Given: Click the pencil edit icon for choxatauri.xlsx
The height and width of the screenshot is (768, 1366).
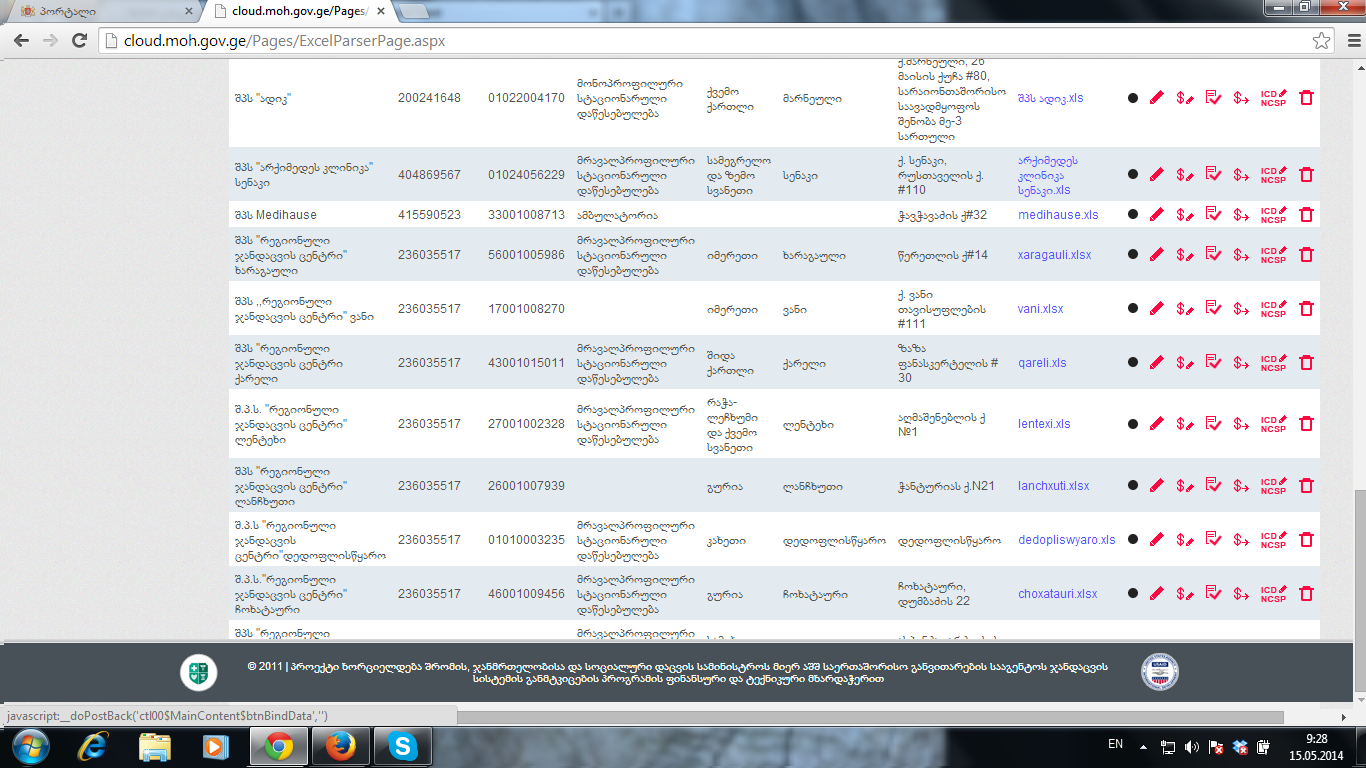Looking at the screenshot, I should [x=1157, y=594].
